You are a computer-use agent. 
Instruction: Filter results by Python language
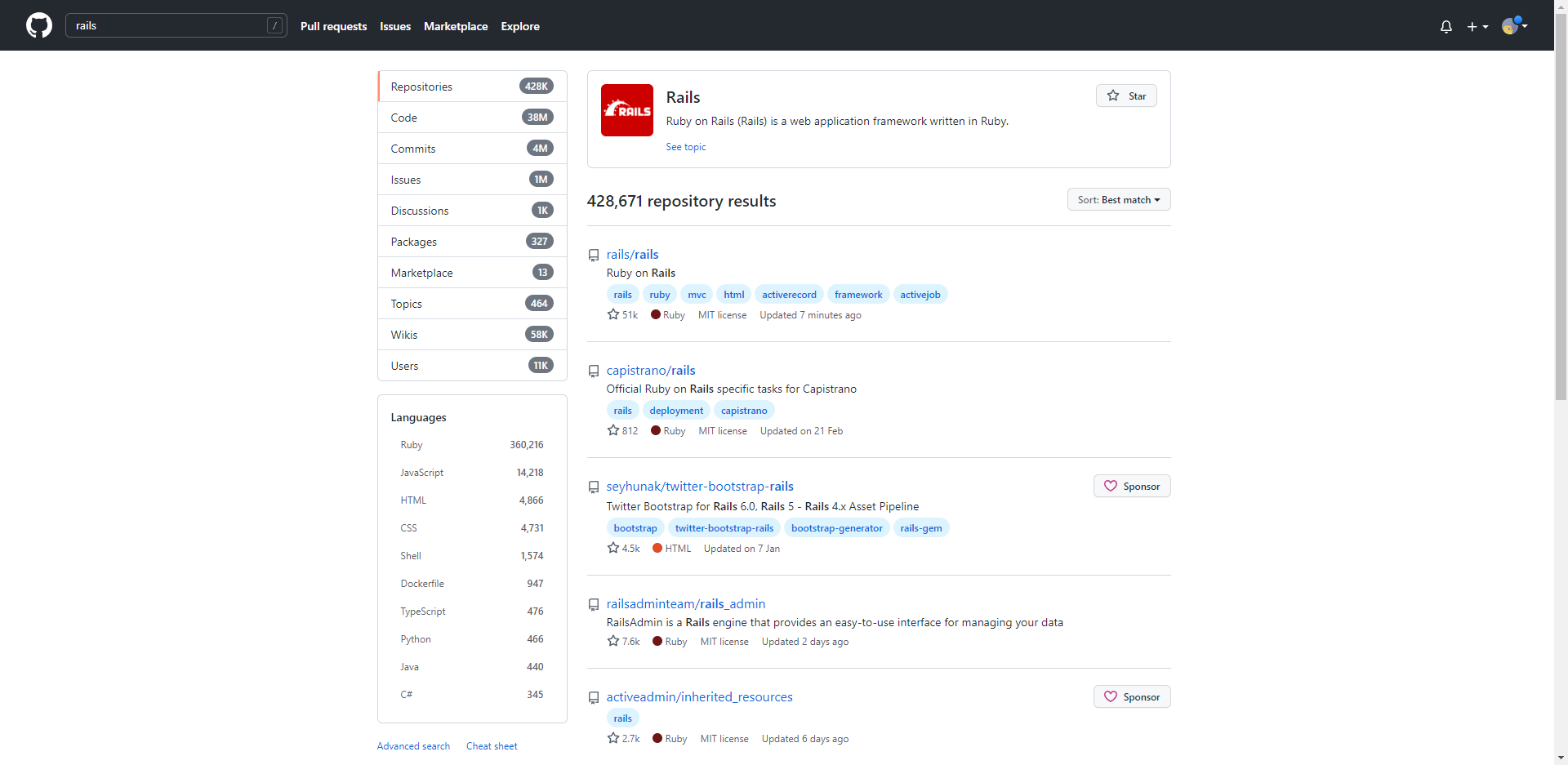point(472,639)
